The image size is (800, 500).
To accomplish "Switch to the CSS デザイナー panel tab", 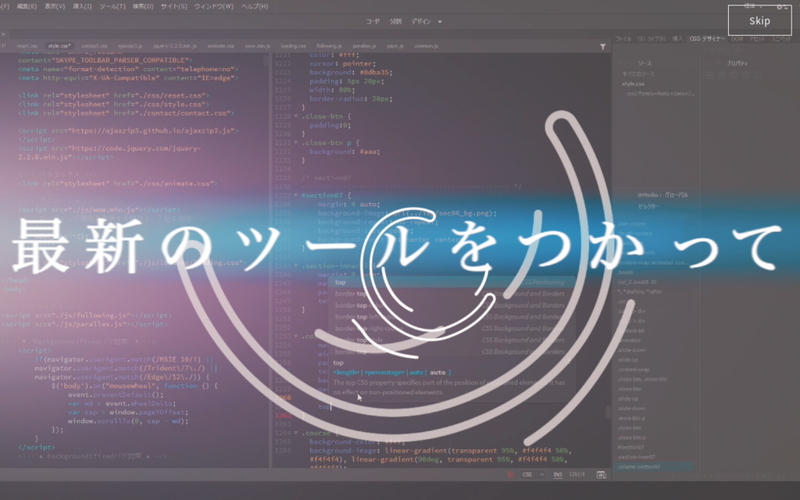I will point(707,39).
